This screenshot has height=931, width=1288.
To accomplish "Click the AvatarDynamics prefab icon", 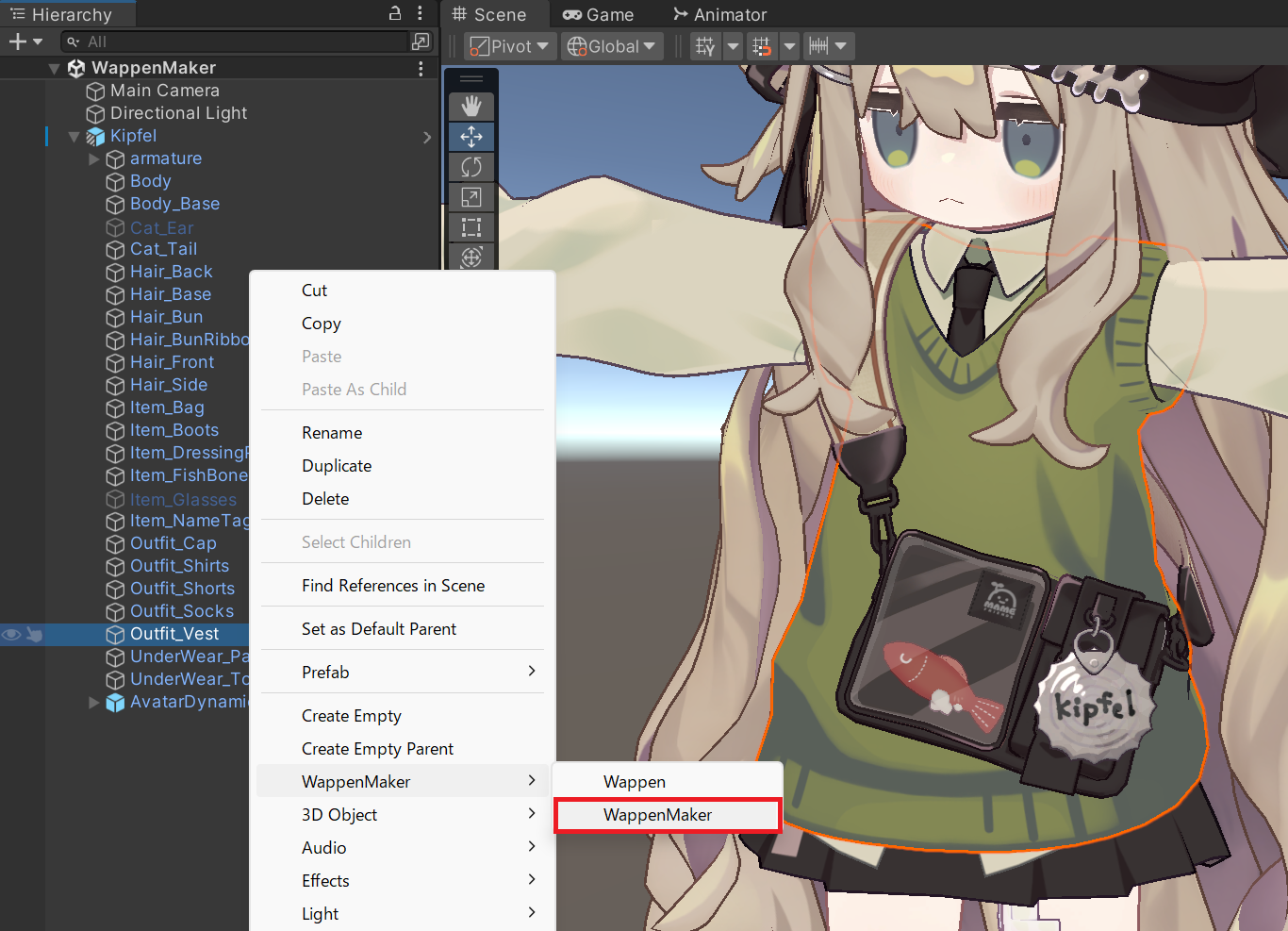I will tap(115, 703).
